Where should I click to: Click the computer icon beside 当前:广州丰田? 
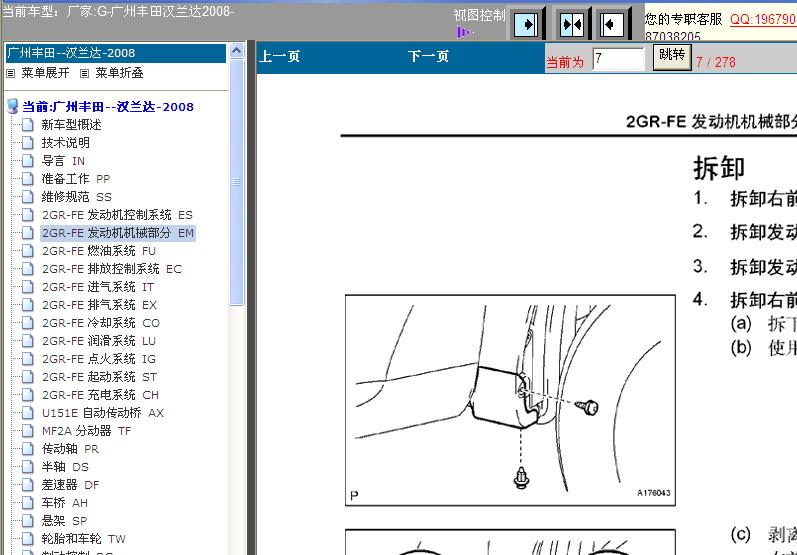[13, 107]
